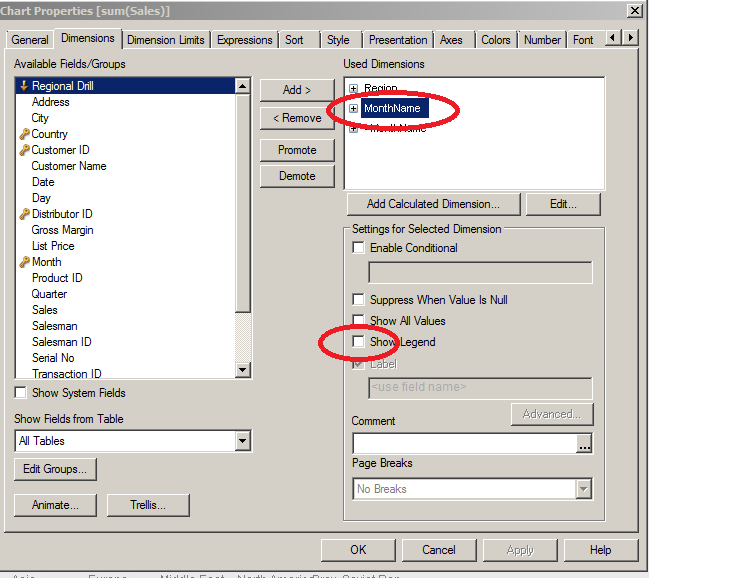Click the drill-down arrow icon of Regional Drill
This screenshot has width=750, height=578.
tap(23, 86)
